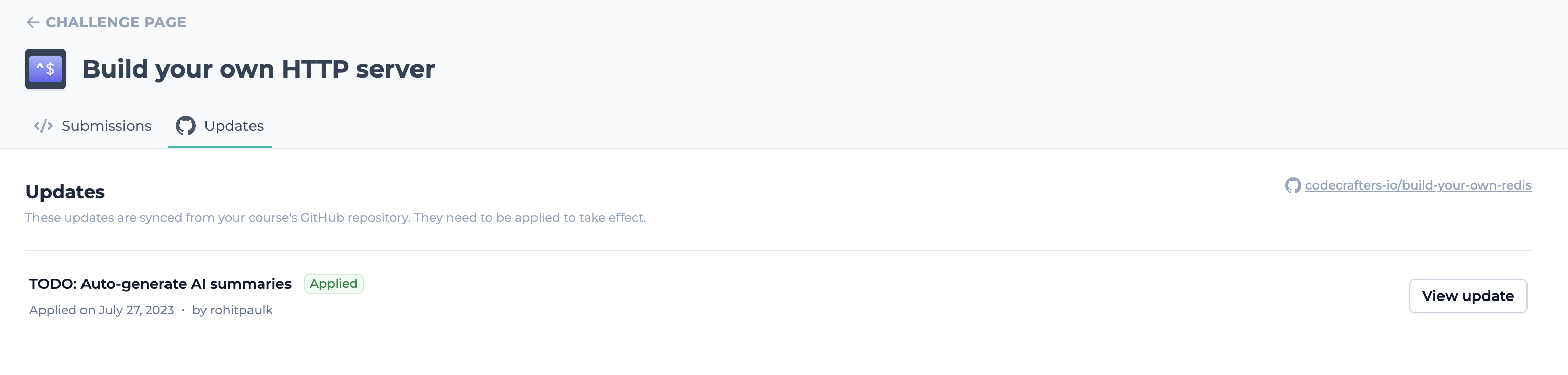This screenshot has width=1568, height=375.
Task: Click the Build your own HTTP server title
Action: [258, 69]
